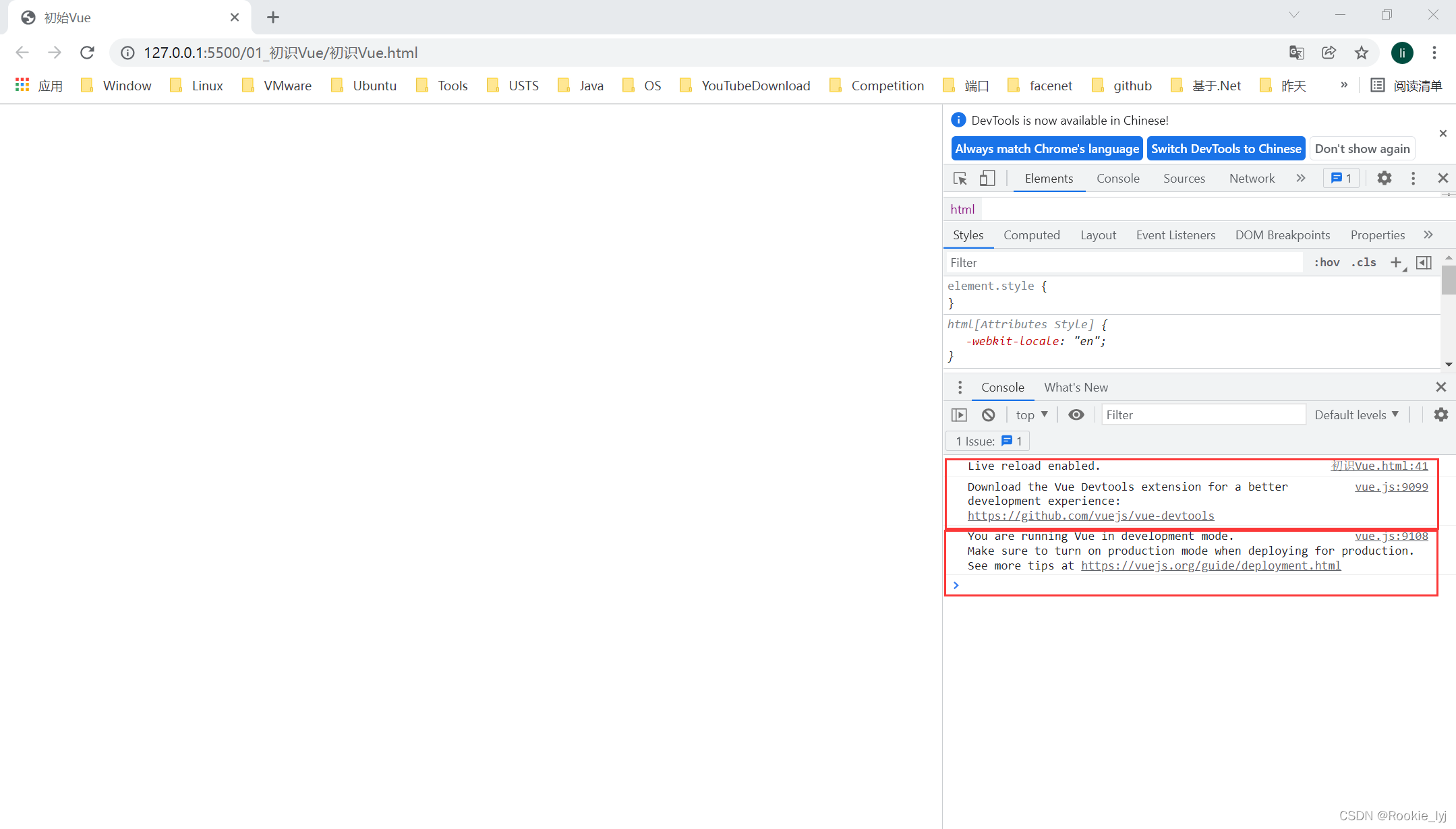Switch to the Network tab
1456x829 pixels.
1252,178
